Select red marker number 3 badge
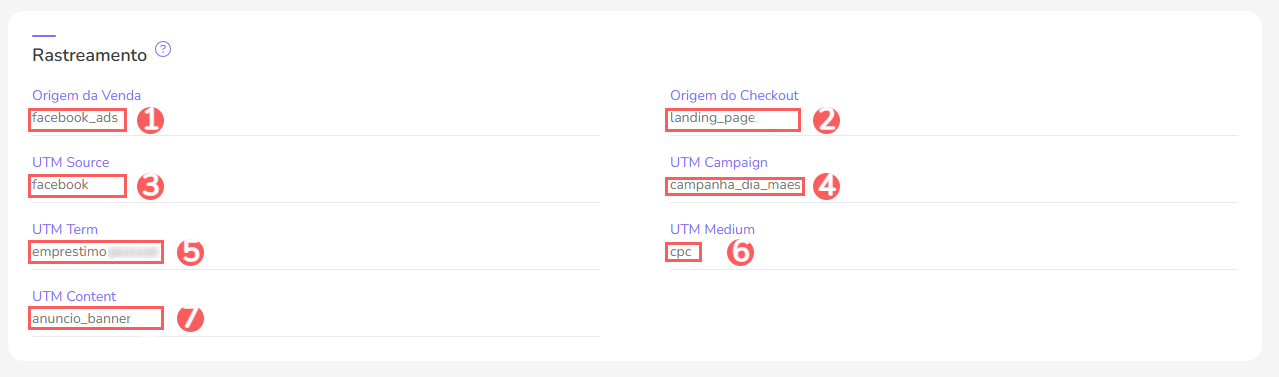Screen dimensions: 1279x377 [150, 187]
